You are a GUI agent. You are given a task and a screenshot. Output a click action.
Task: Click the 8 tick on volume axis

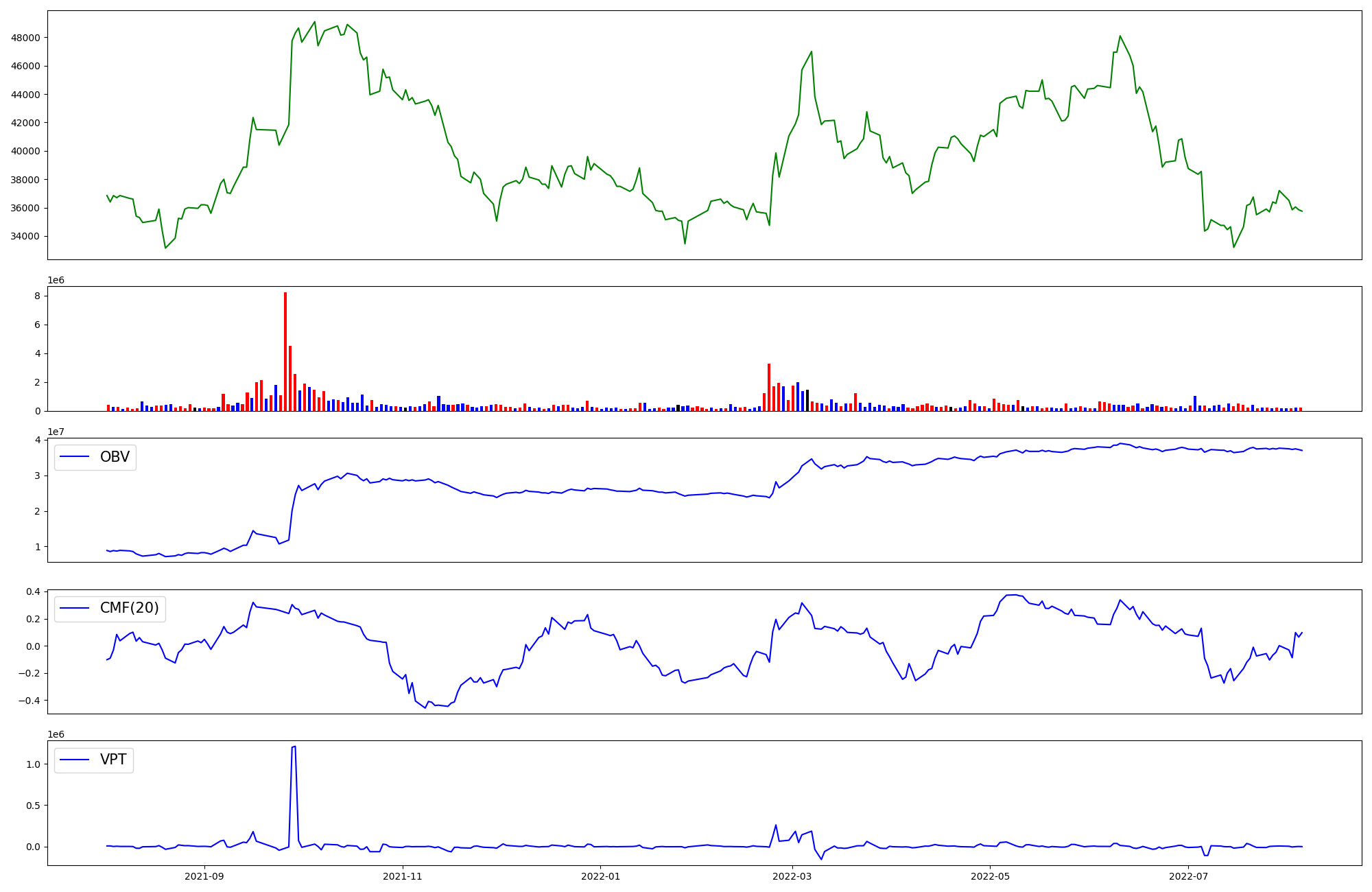click(x=38, y=296)
